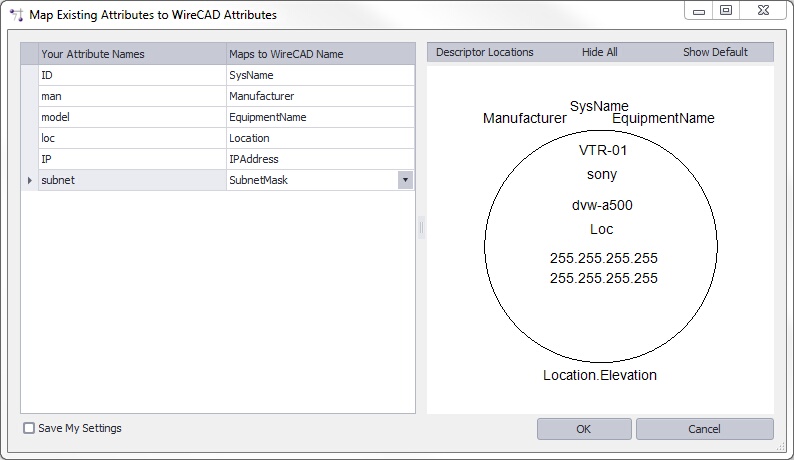The width and height of the screenshot is (794, 460).
Task: Click the SysName mapping cell
Action: tap(320, 75)
